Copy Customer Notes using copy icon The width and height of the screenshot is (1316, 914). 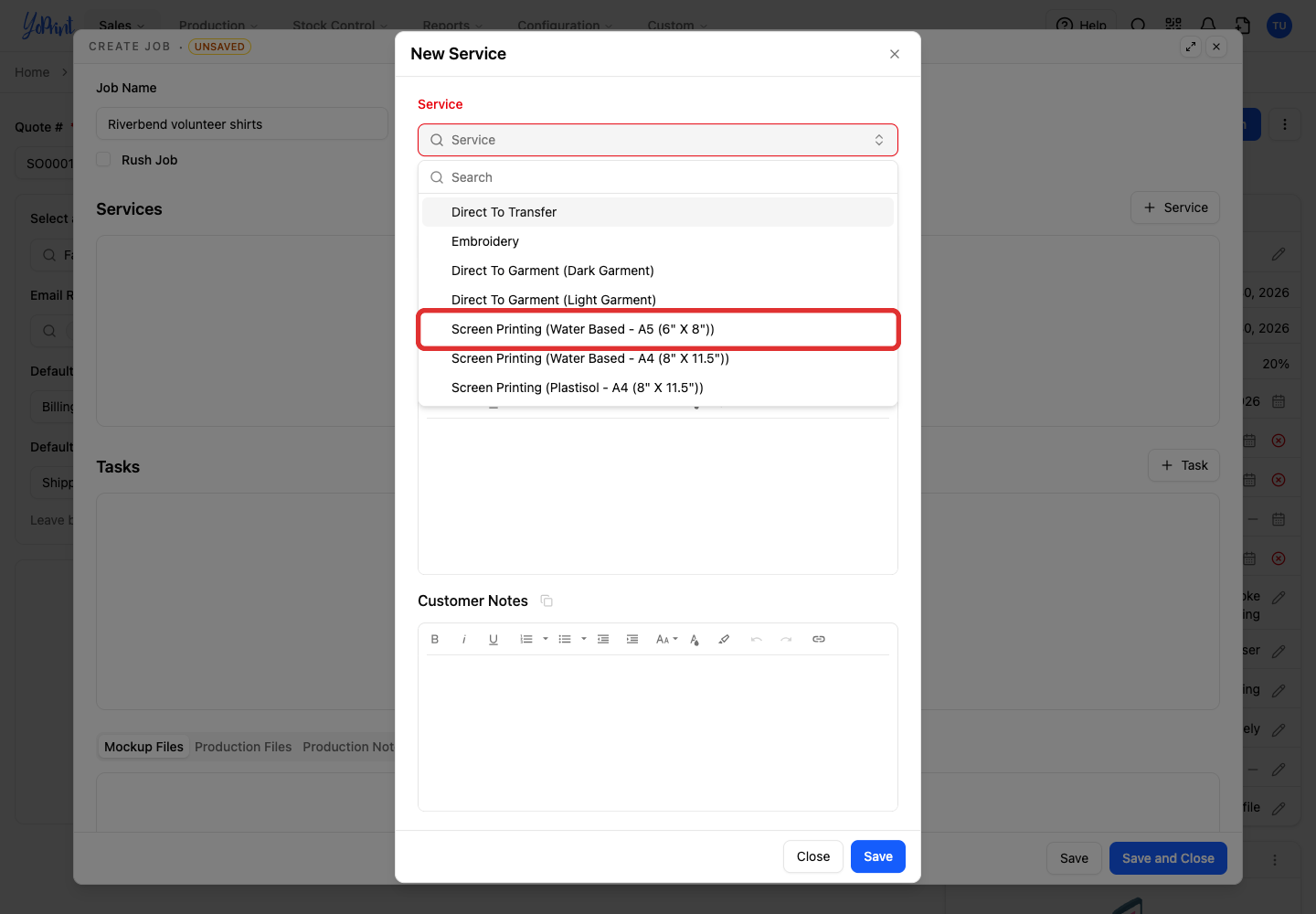[547, 600]
